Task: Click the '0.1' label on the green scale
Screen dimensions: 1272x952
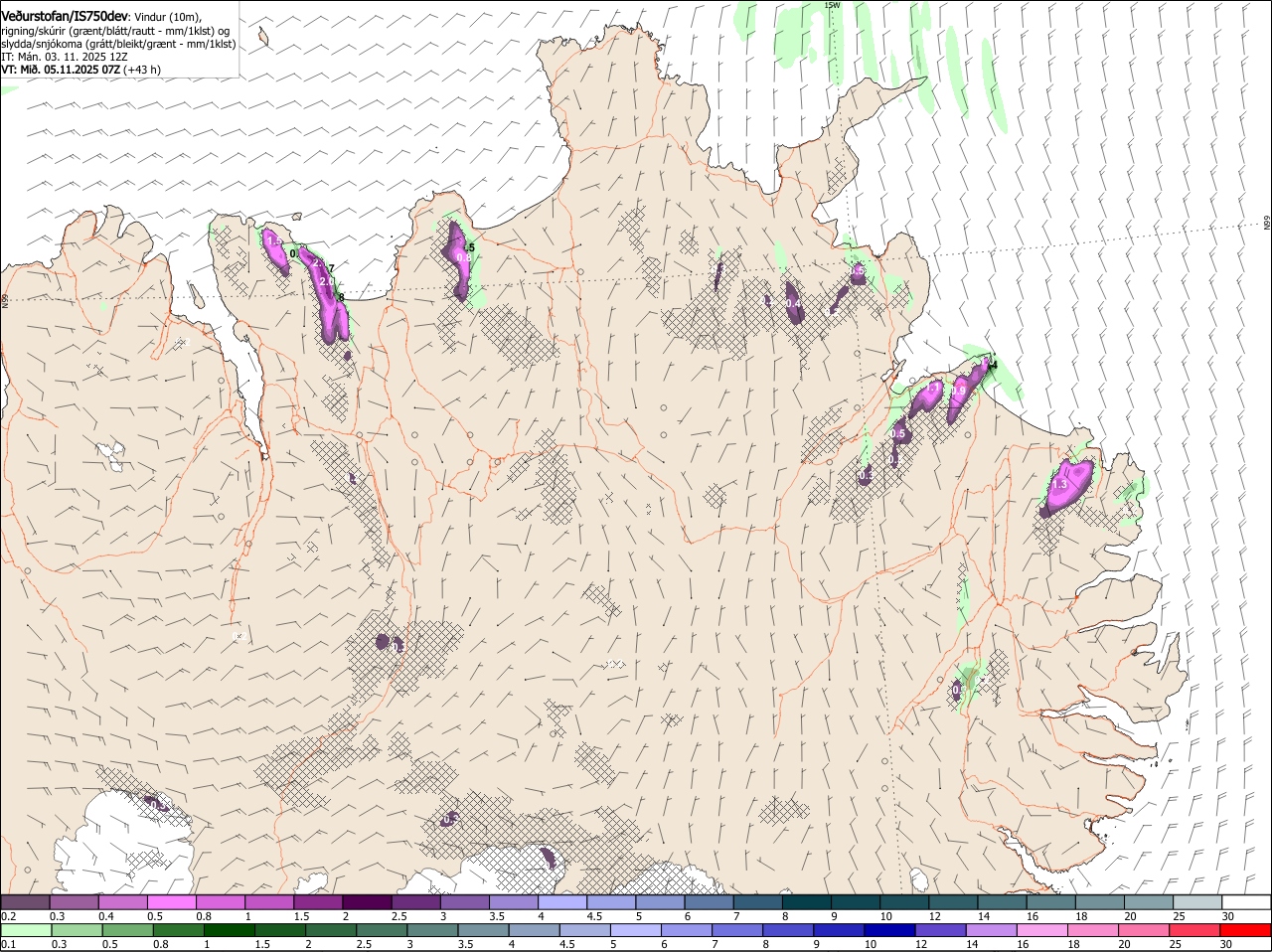Action: pyautogui.click(x=8, y=944)
